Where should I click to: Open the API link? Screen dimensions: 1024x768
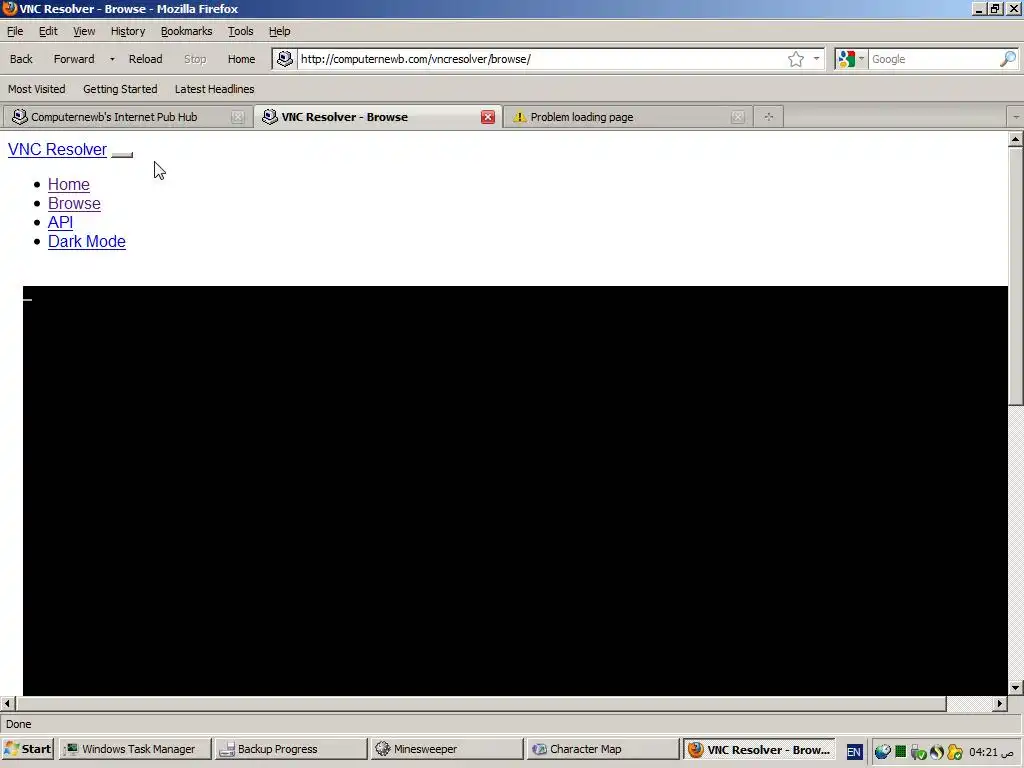coord(60,222)
